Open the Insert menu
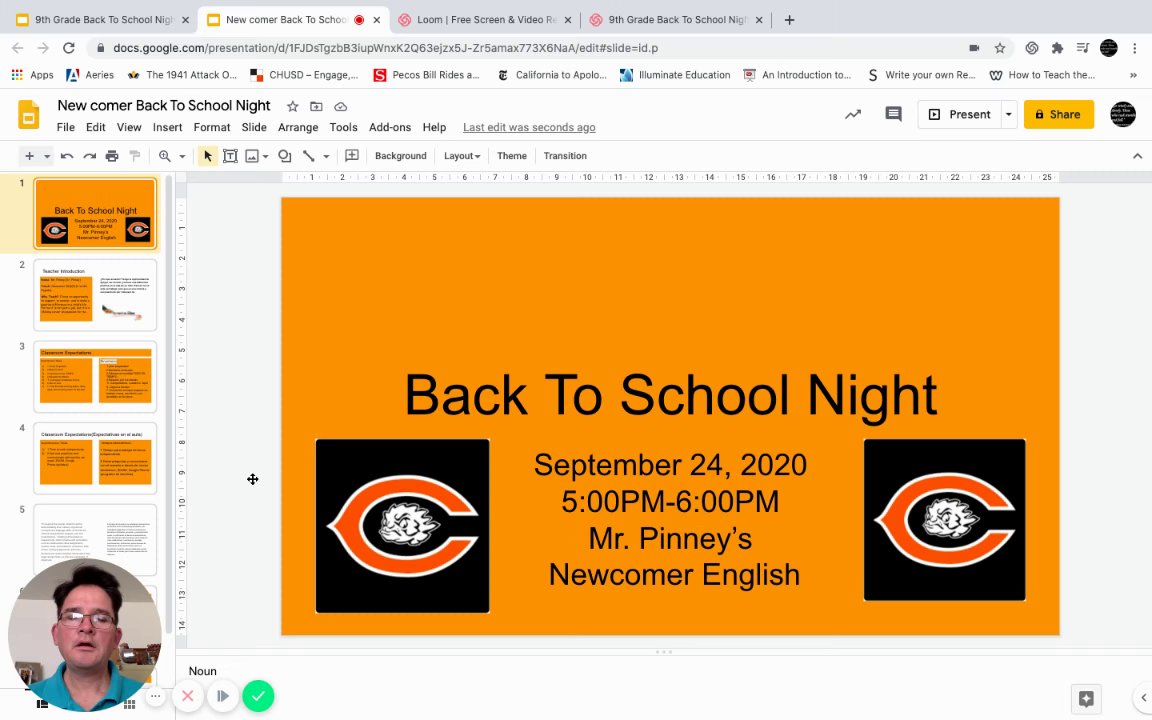This screenshot has height=720, width=1152. tap(168, 127)
